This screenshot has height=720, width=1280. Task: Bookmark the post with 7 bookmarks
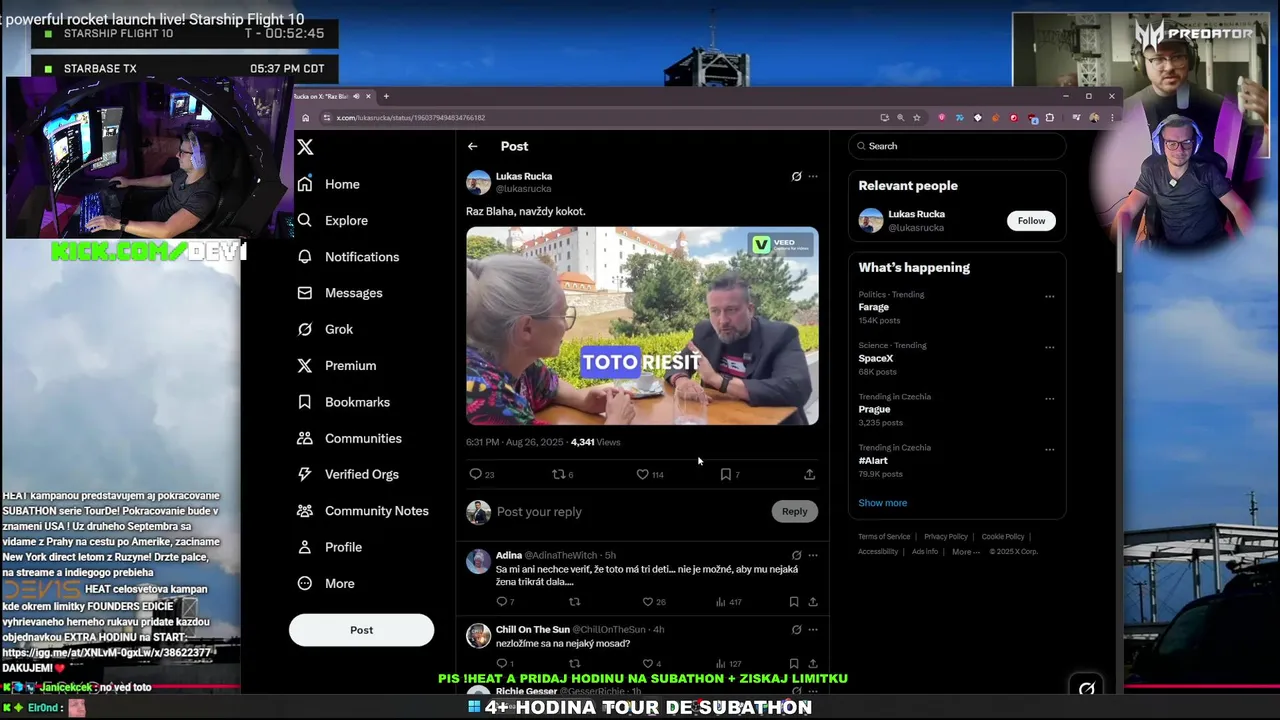(x=726, y=474)
